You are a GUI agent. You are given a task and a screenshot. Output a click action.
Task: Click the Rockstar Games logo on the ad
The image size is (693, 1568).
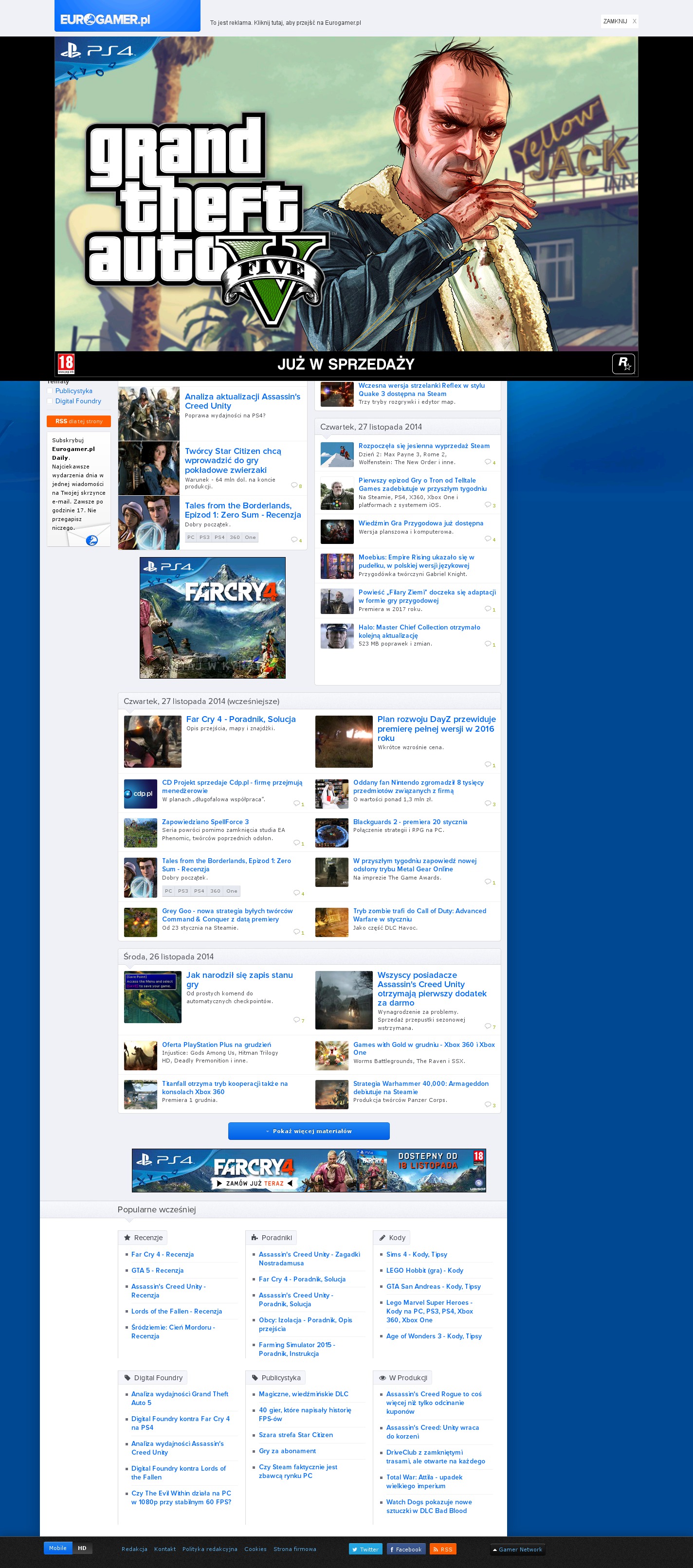tap(623, 364)
